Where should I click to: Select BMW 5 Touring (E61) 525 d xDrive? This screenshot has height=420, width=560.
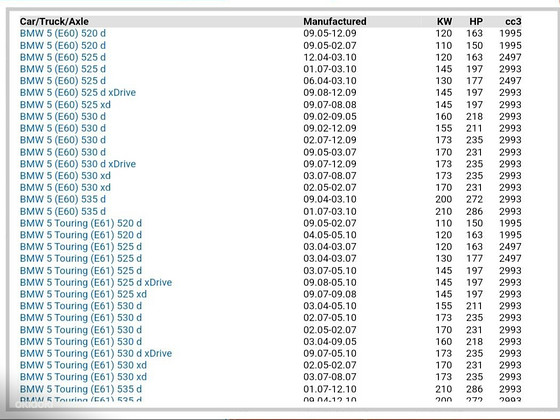pyautogui.click(x=96, y=282)
